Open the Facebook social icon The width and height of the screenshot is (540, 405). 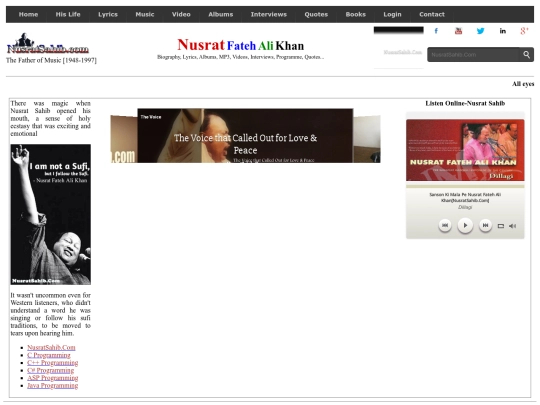click(436, 31)
